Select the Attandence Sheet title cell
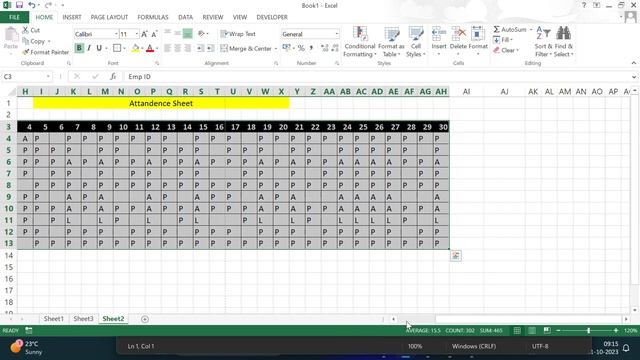Screen dimensions: 640x360 pos(161,103)
